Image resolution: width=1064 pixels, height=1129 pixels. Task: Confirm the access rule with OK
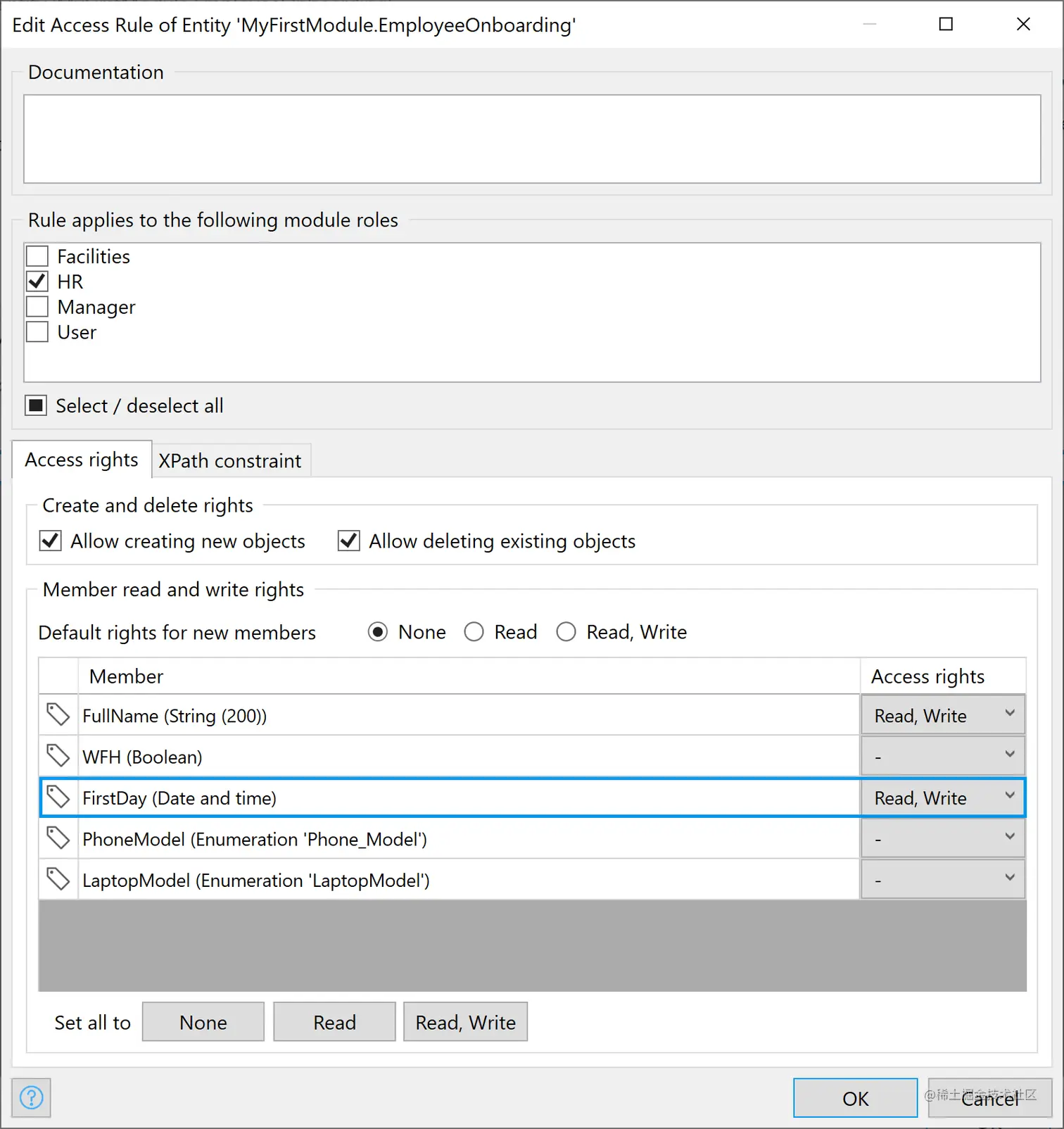point(855,1098)
